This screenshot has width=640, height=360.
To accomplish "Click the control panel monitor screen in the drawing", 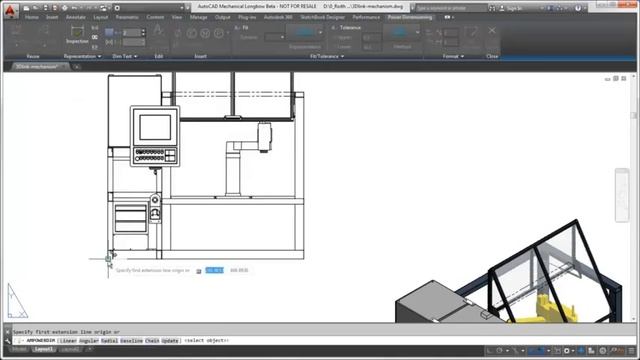I will pos(155,127).
